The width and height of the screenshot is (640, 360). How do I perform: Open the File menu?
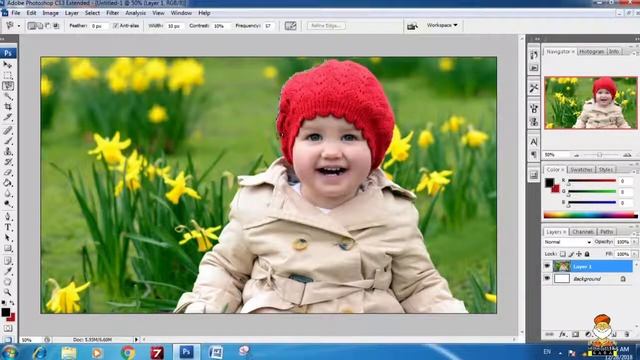click(16, 13)
